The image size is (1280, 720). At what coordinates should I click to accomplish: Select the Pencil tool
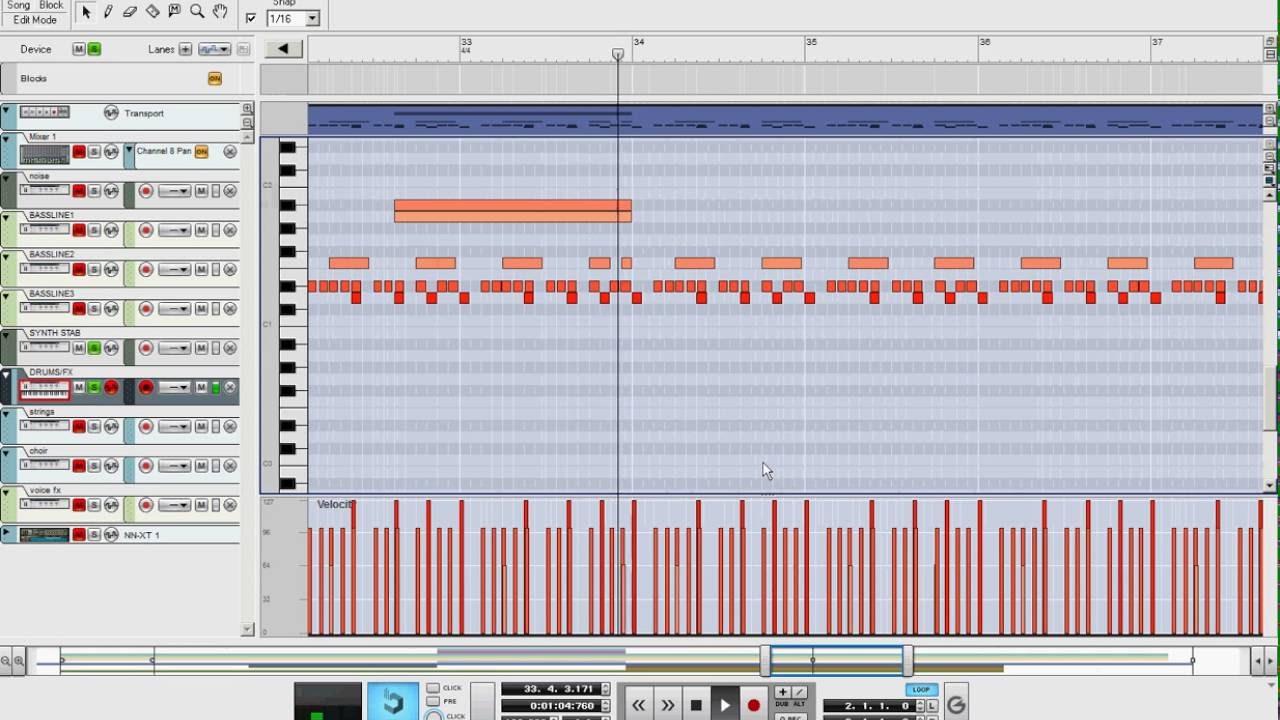(x=108, y=11)
